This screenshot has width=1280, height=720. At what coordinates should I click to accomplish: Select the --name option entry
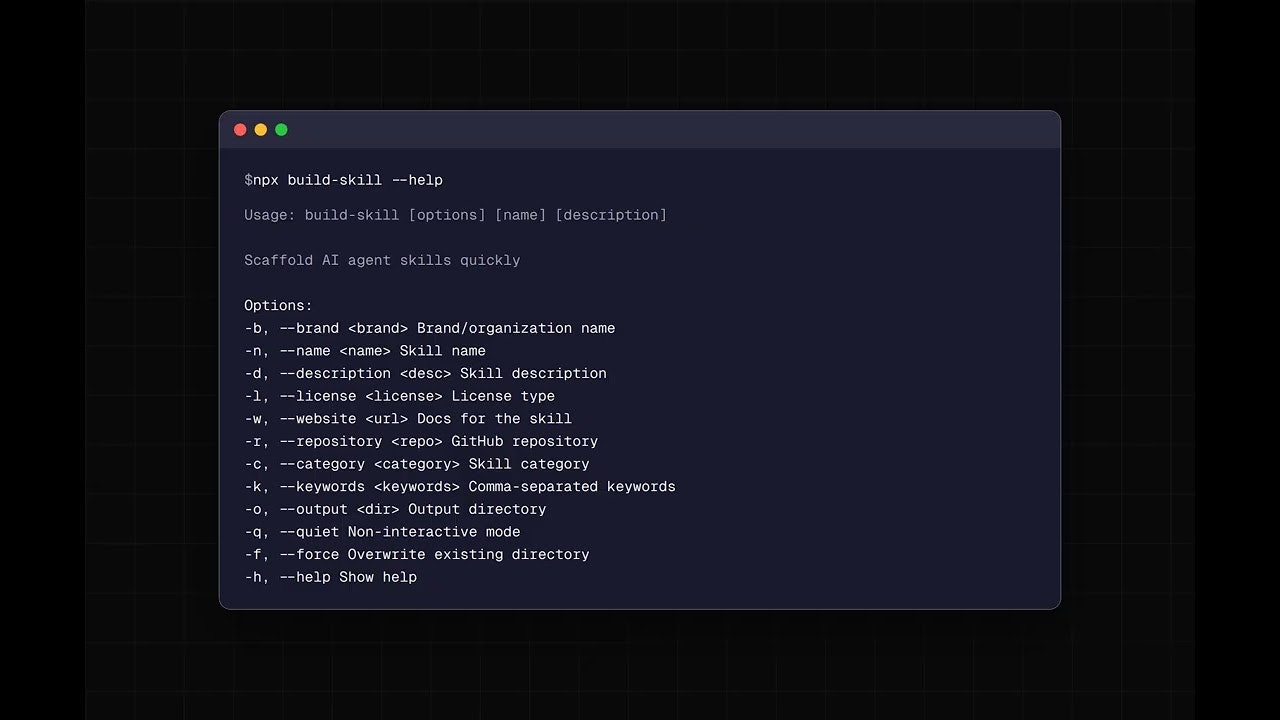tap(365, 351)
